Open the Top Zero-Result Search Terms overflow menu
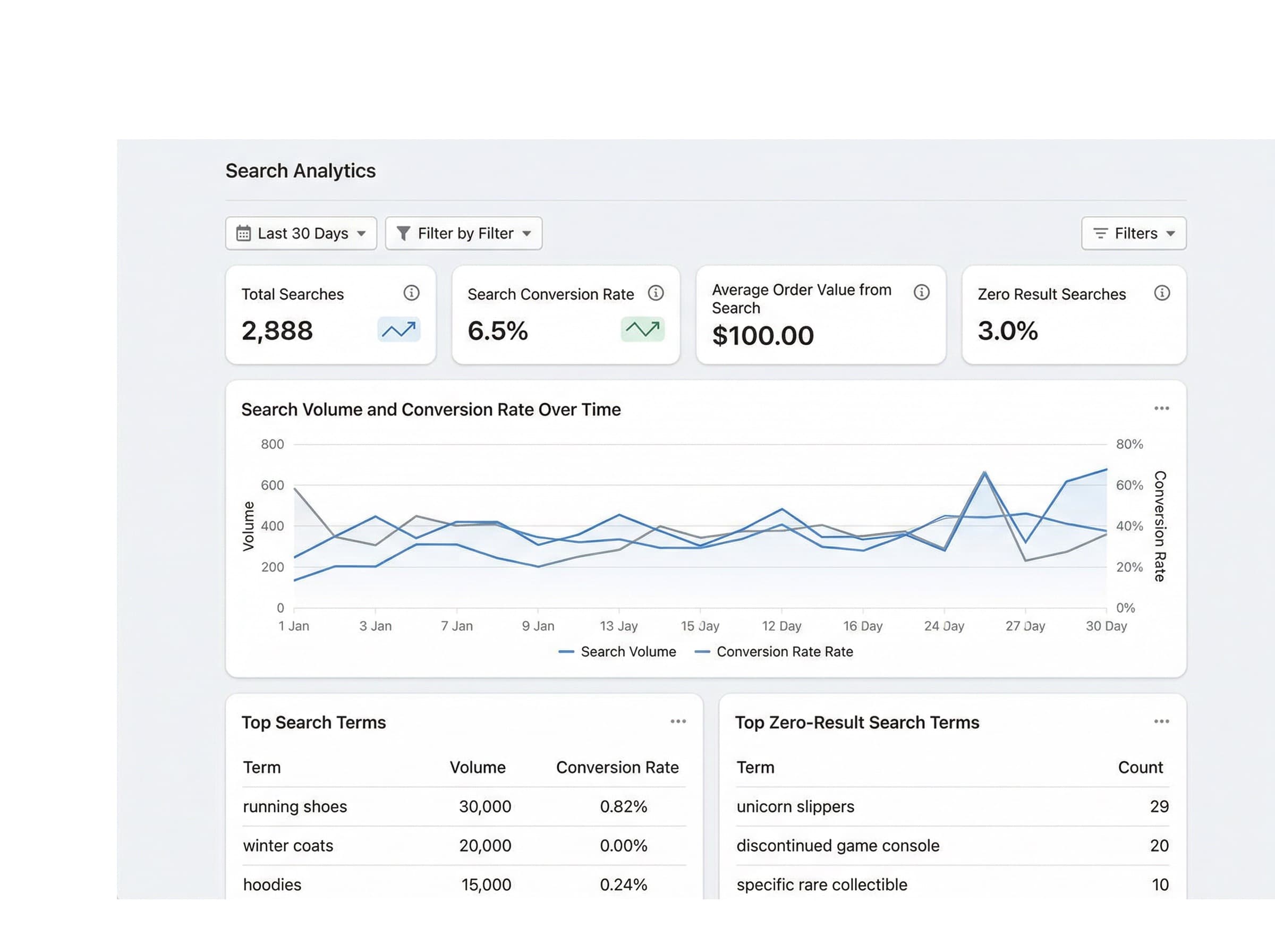1275x952 pixels. (x=1161, y=720)
